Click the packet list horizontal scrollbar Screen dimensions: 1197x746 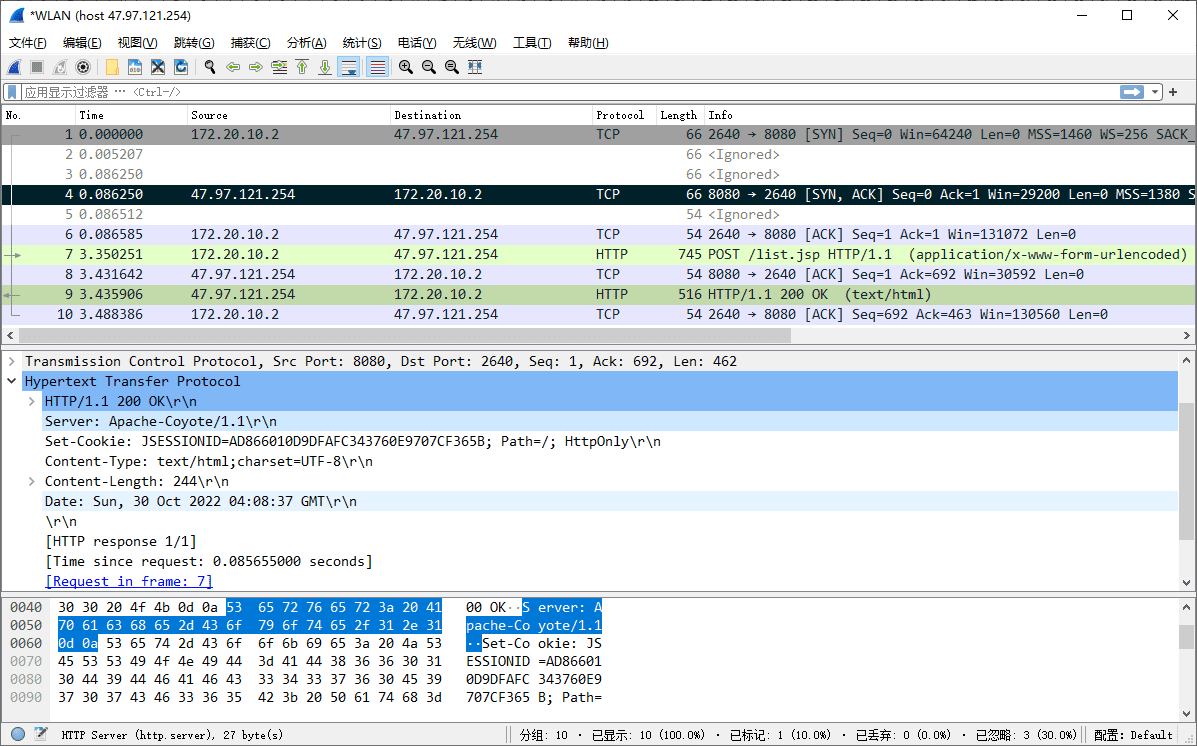(x=400, y=336)
